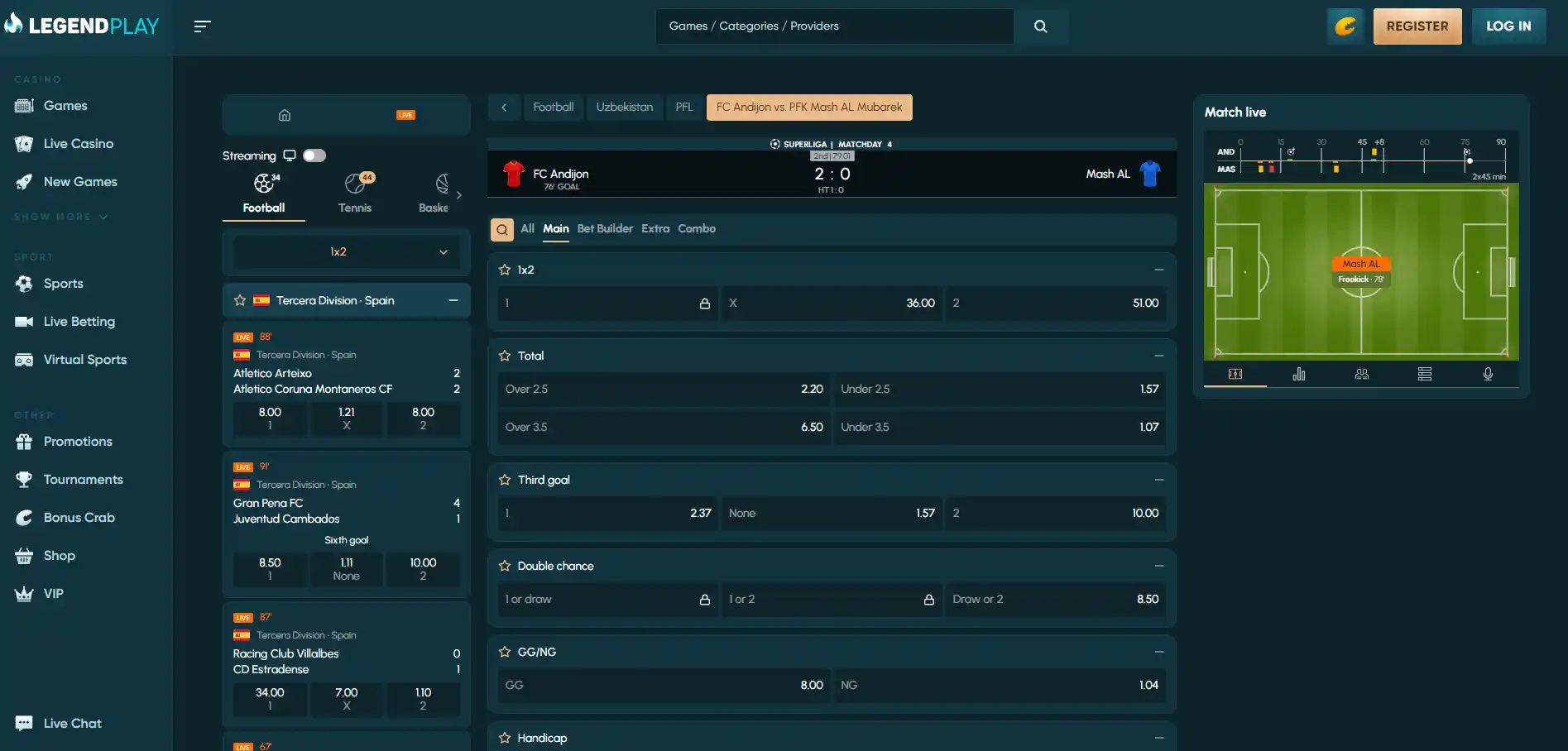Open Football breadcrumb
Viewport: 1568px width, 751px height.
click(554, 108)
